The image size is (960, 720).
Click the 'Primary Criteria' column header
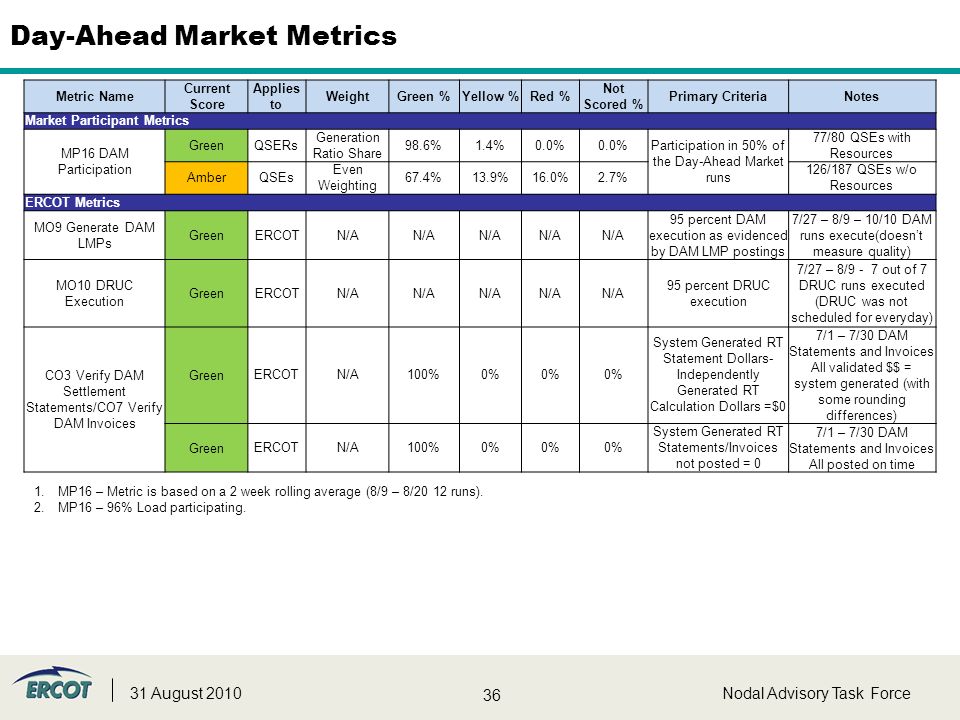718,96
